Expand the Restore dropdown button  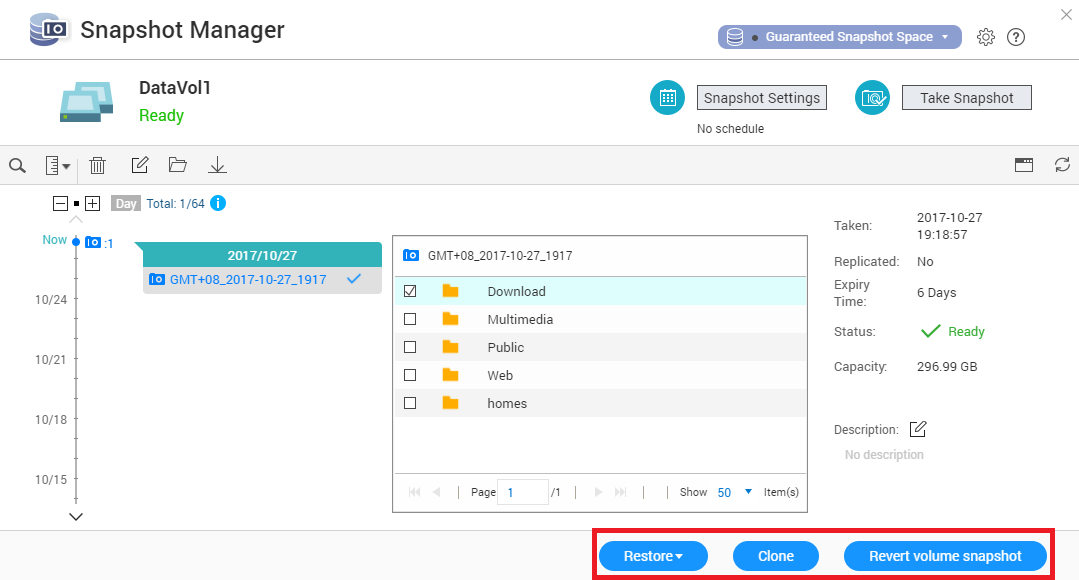(653, 556)
